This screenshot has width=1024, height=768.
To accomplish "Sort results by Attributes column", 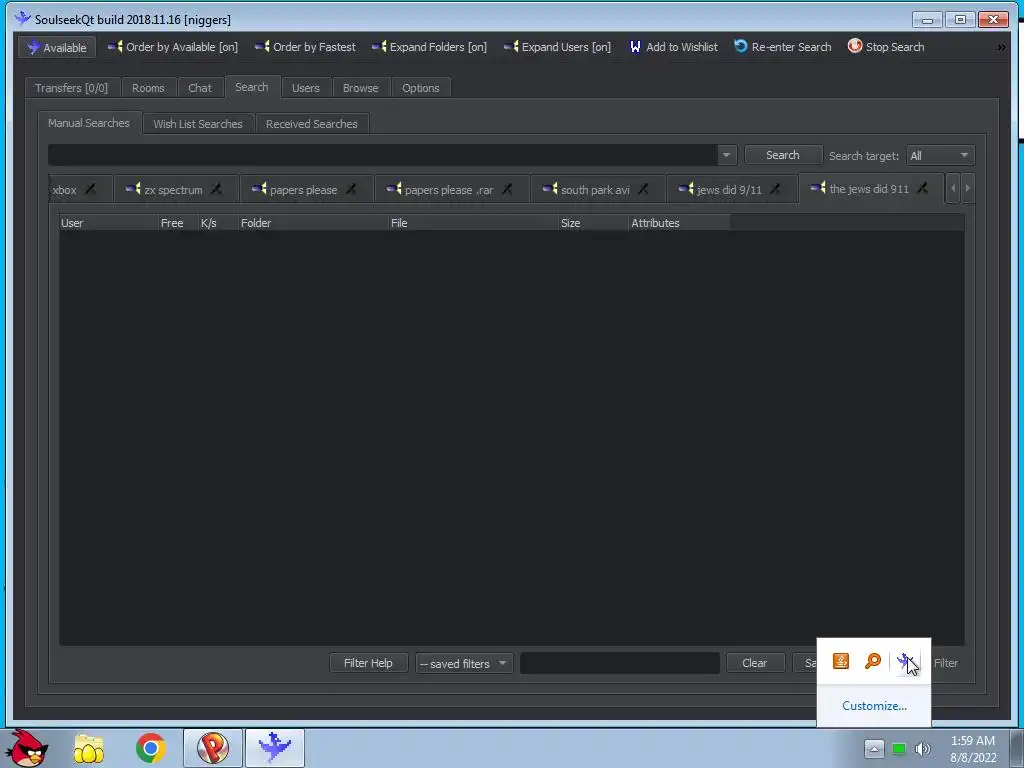I will click(679, 223).
